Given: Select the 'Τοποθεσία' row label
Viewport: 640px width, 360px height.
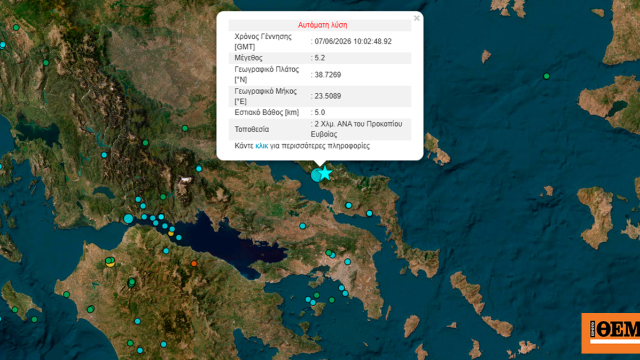Looking at the screenshot, I should click(251, 129).
